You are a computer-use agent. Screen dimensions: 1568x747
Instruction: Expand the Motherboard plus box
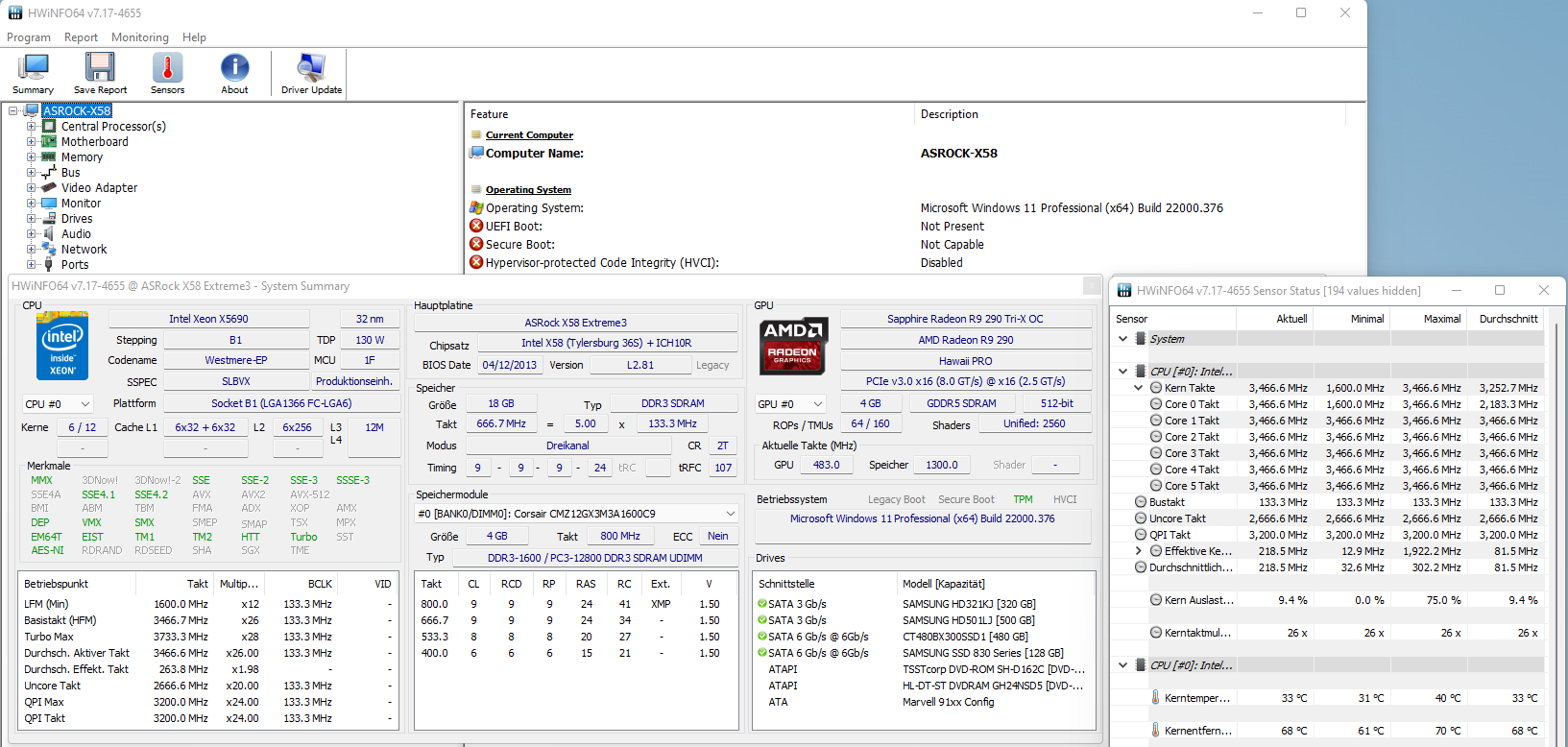pyautogui.click(x=31, y=142)
